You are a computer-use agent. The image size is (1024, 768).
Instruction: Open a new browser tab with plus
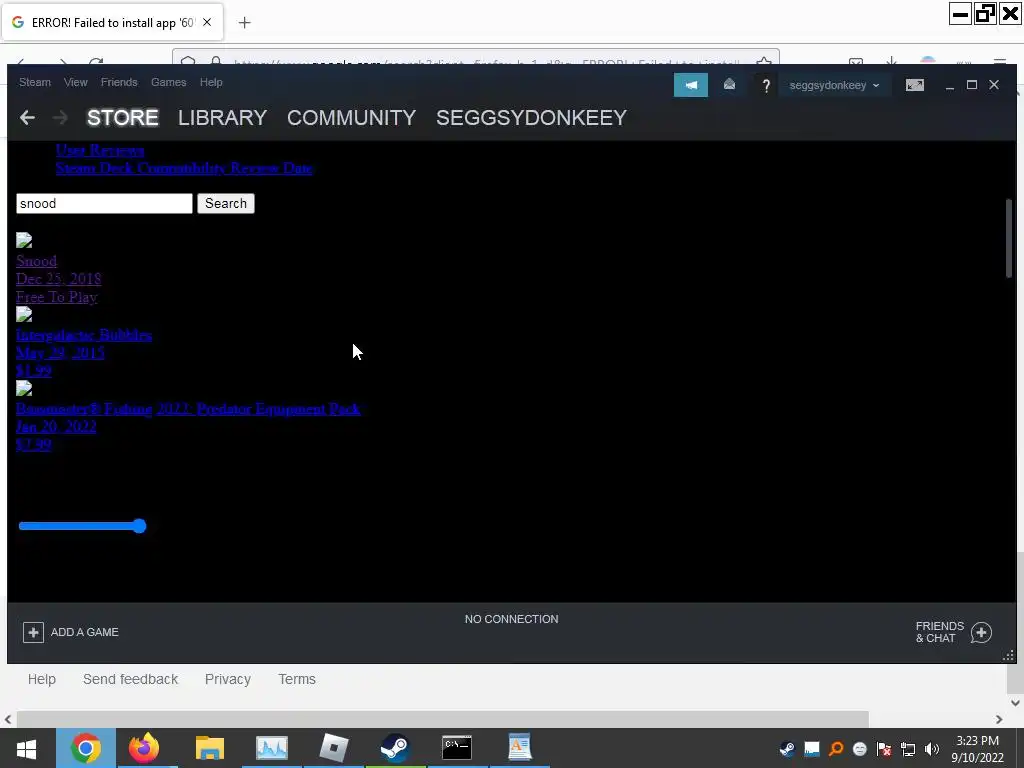click(244, 23)
